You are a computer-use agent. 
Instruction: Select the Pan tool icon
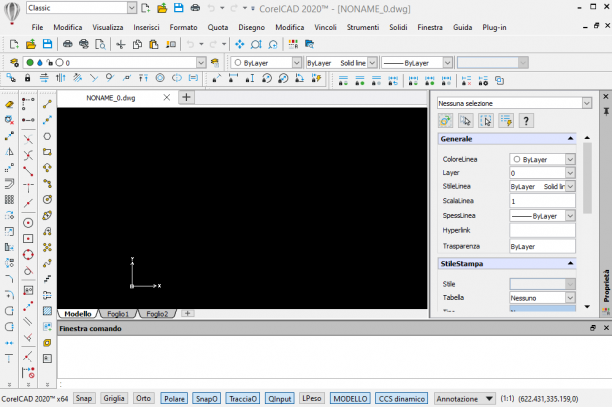(x=240, y=44)
